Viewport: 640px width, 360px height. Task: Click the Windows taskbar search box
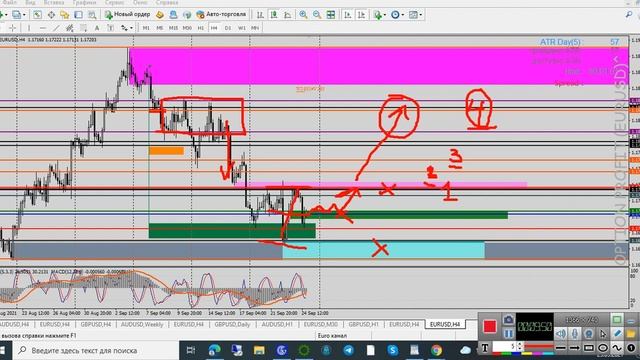pos(97,350)
